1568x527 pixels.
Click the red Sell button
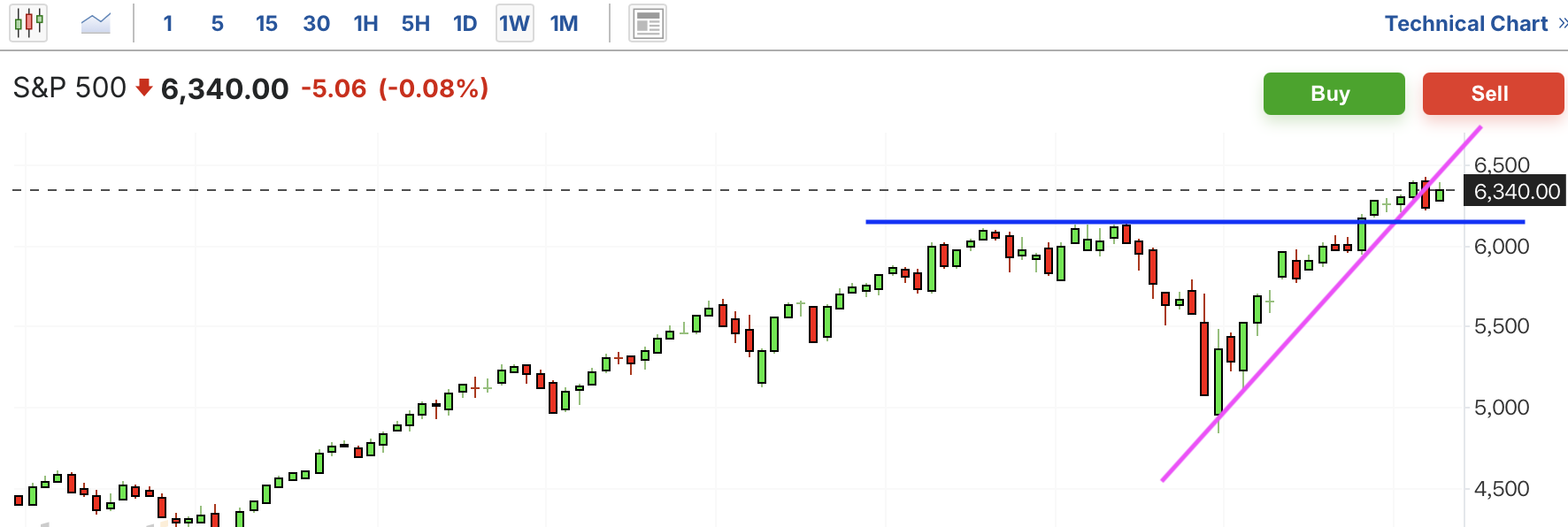click(1493, 94)
